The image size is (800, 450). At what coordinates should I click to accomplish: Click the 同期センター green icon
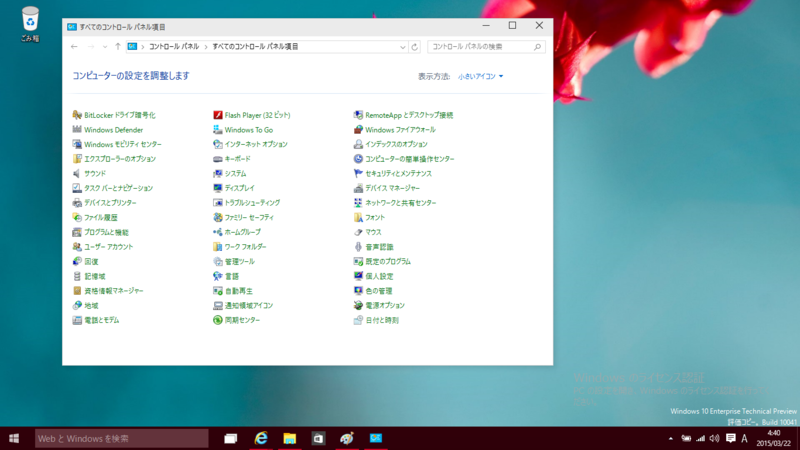coord(218,320)
